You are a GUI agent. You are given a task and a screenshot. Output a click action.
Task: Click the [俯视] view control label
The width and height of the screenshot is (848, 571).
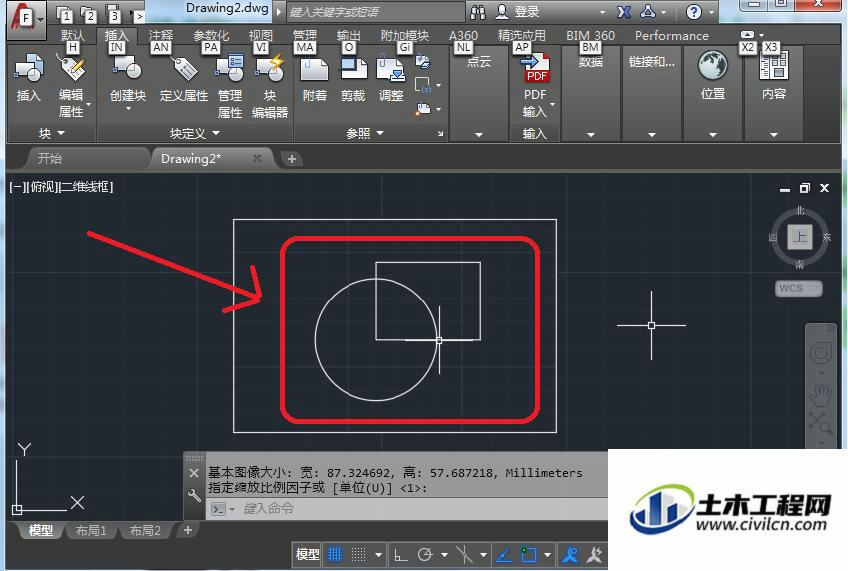42,187
